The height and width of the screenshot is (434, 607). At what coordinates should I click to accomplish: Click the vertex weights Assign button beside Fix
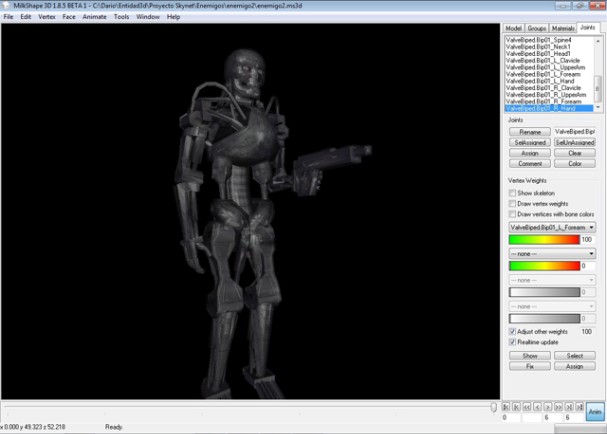coord(575,366)
